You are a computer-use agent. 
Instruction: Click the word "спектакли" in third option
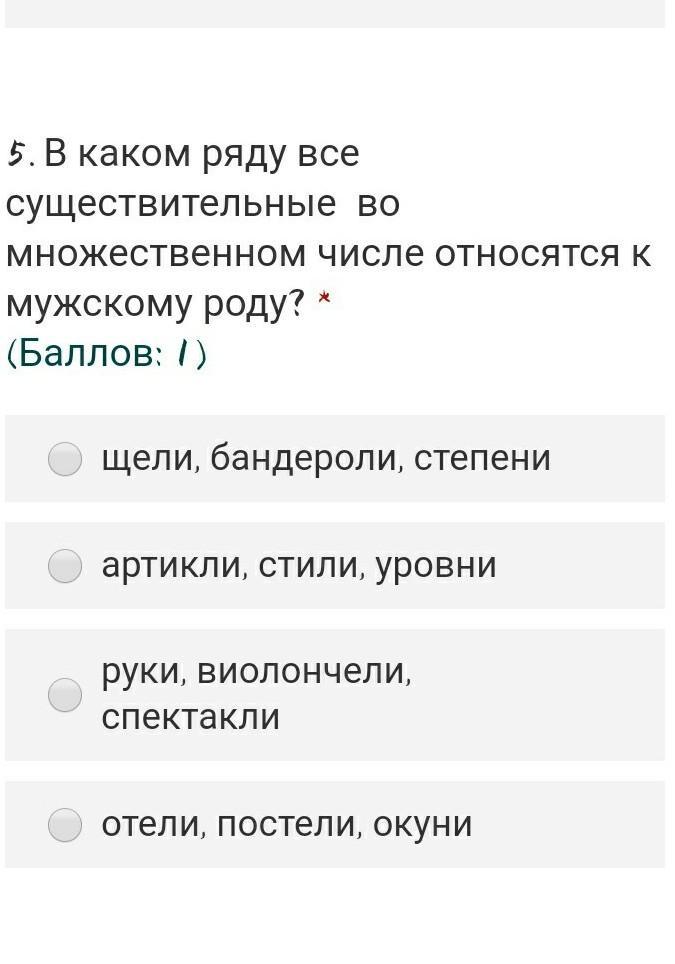[x=191, y=717]
